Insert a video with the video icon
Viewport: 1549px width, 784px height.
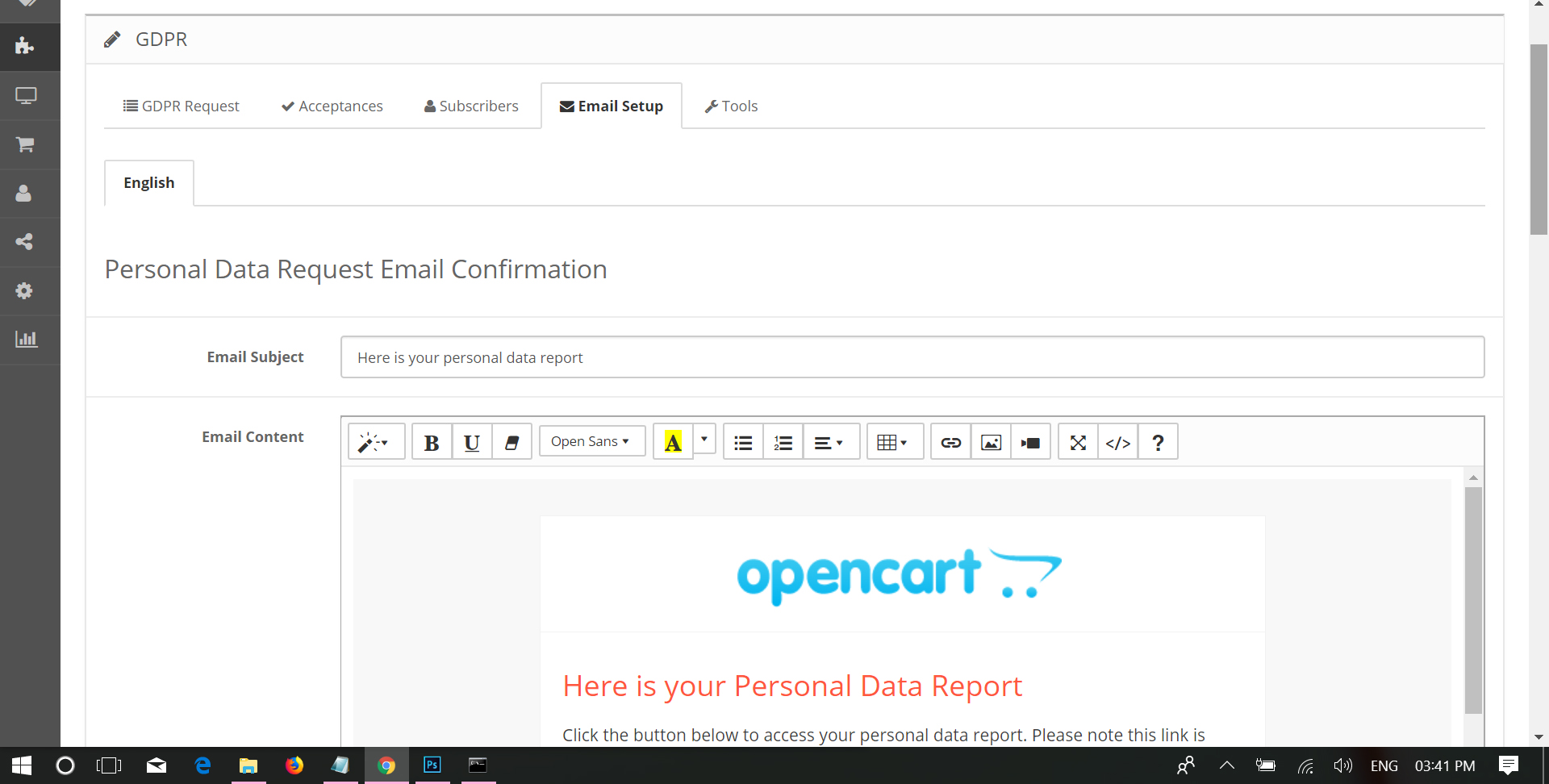pos(1030,442)
